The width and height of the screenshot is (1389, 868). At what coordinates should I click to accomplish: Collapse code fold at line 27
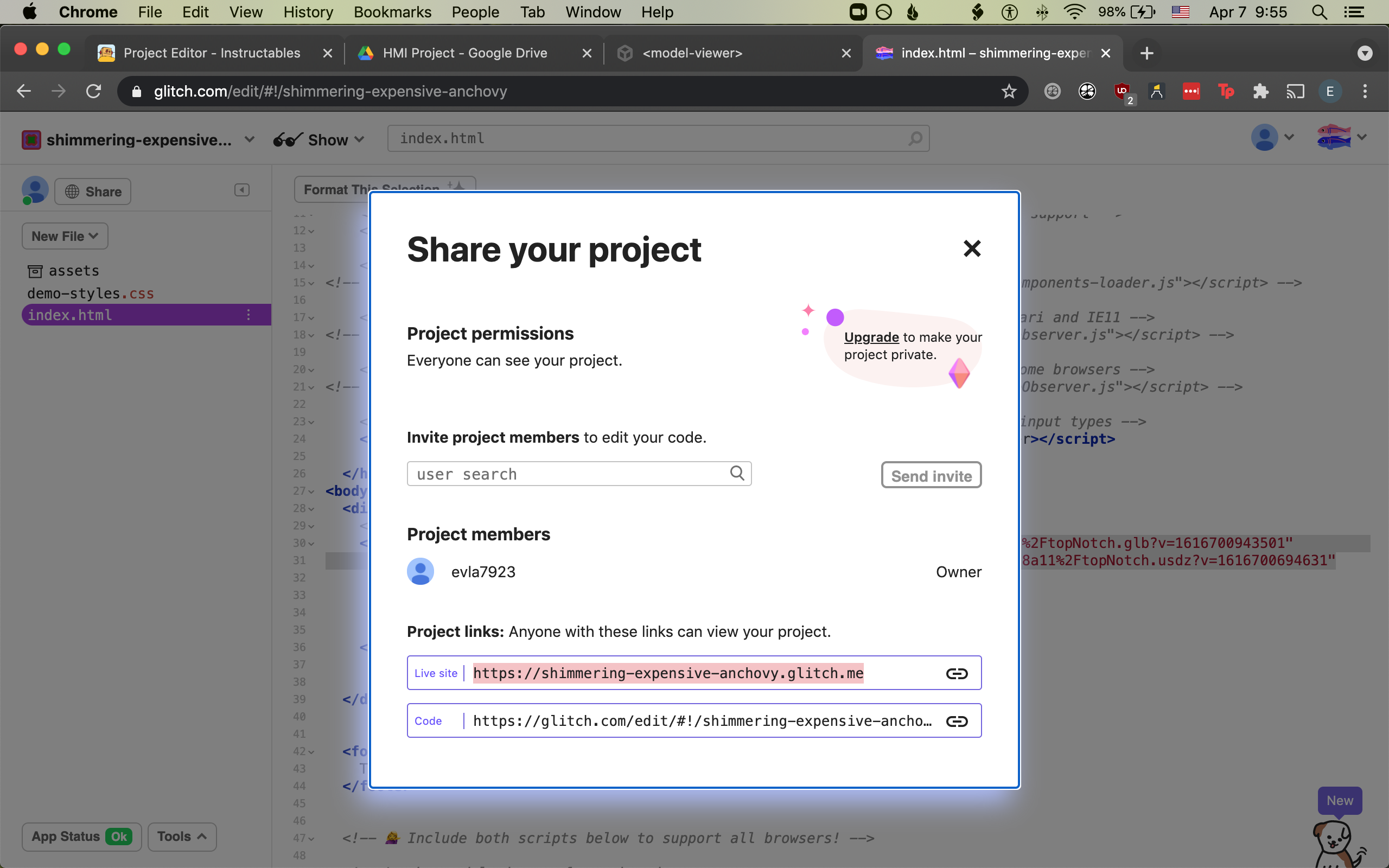tap(311, 492)
